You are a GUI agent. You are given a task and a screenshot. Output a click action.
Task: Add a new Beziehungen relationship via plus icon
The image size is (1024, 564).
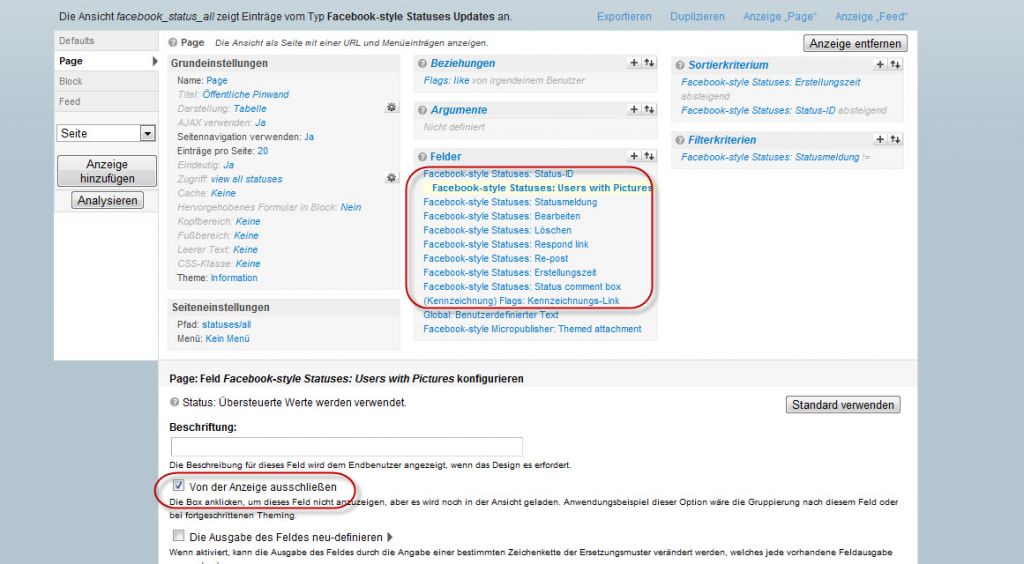click(x=634, y=62)
